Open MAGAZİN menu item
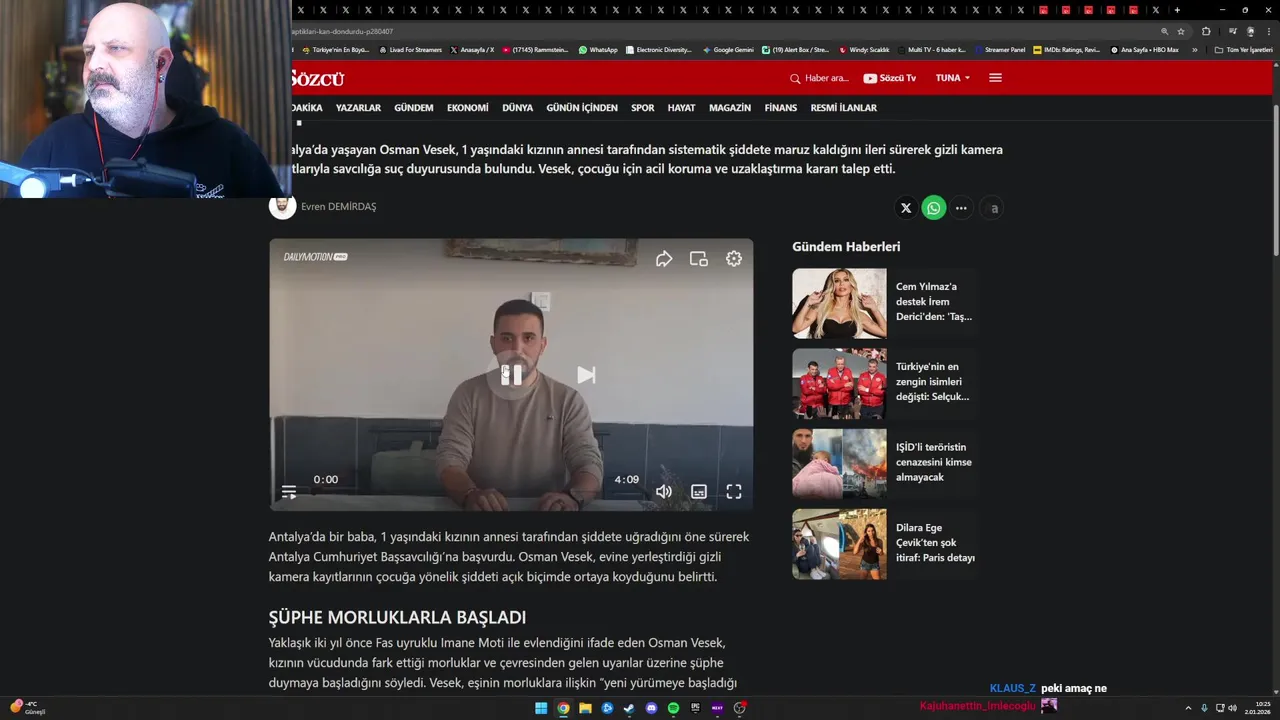Screen dimensions: 1280x720 [x=730, y=108]
